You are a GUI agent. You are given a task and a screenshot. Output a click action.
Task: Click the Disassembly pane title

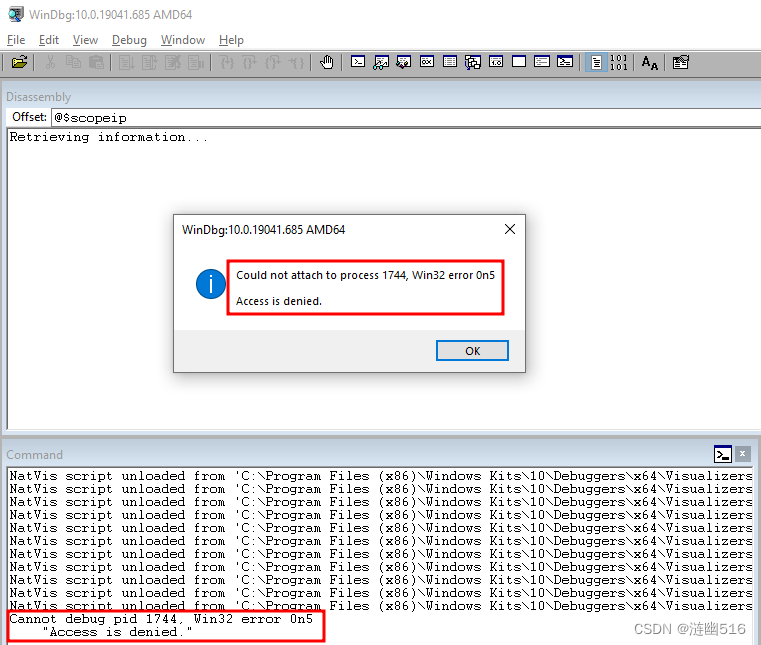click(38, 97)
